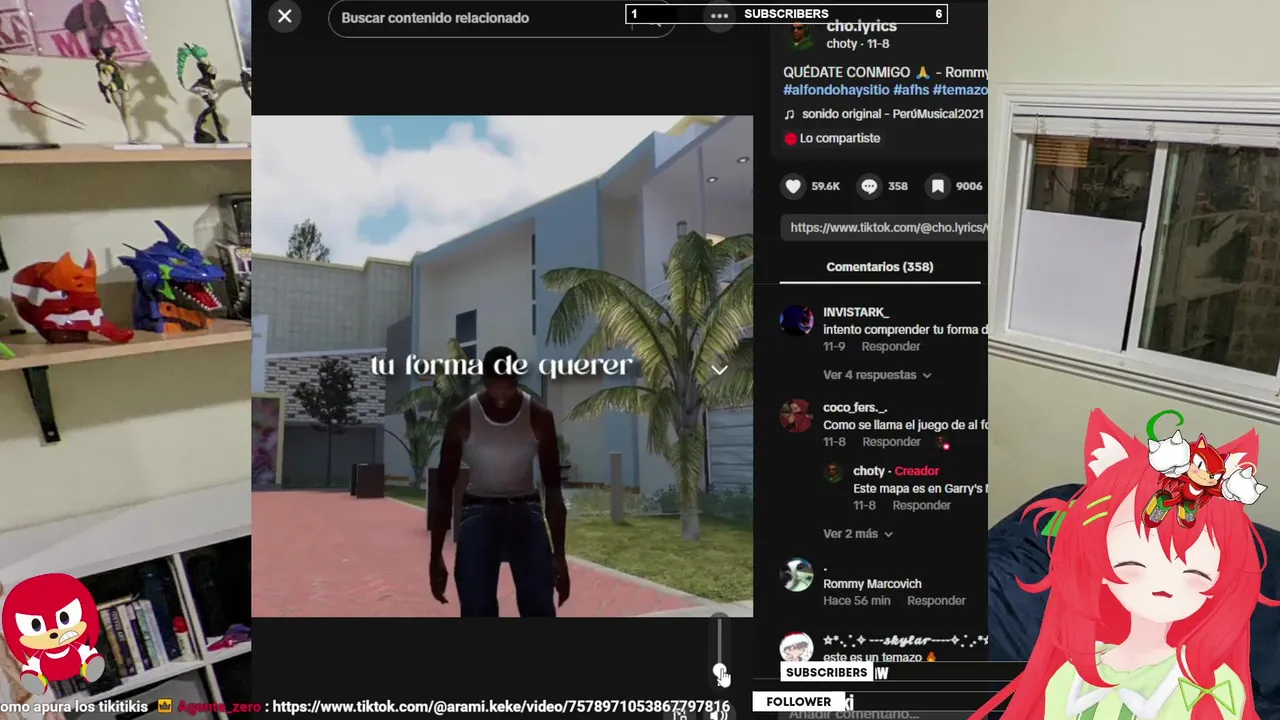Click avatar beside 'Rommy Marcovich' comment
1280x720 pixels.
797,576
